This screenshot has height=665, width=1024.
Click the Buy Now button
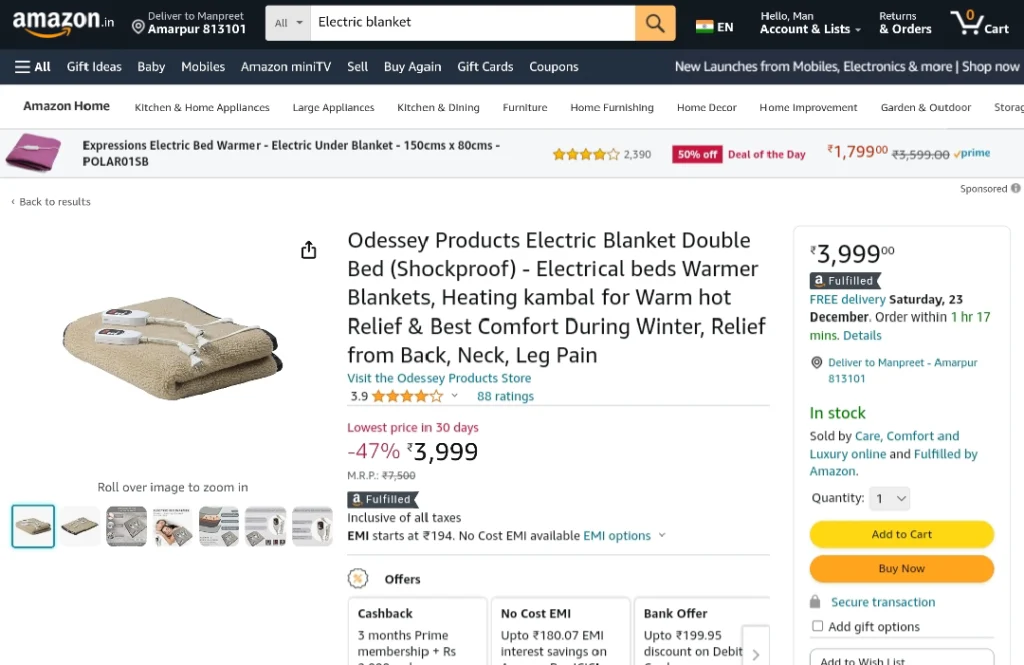[x=901, y=568]
